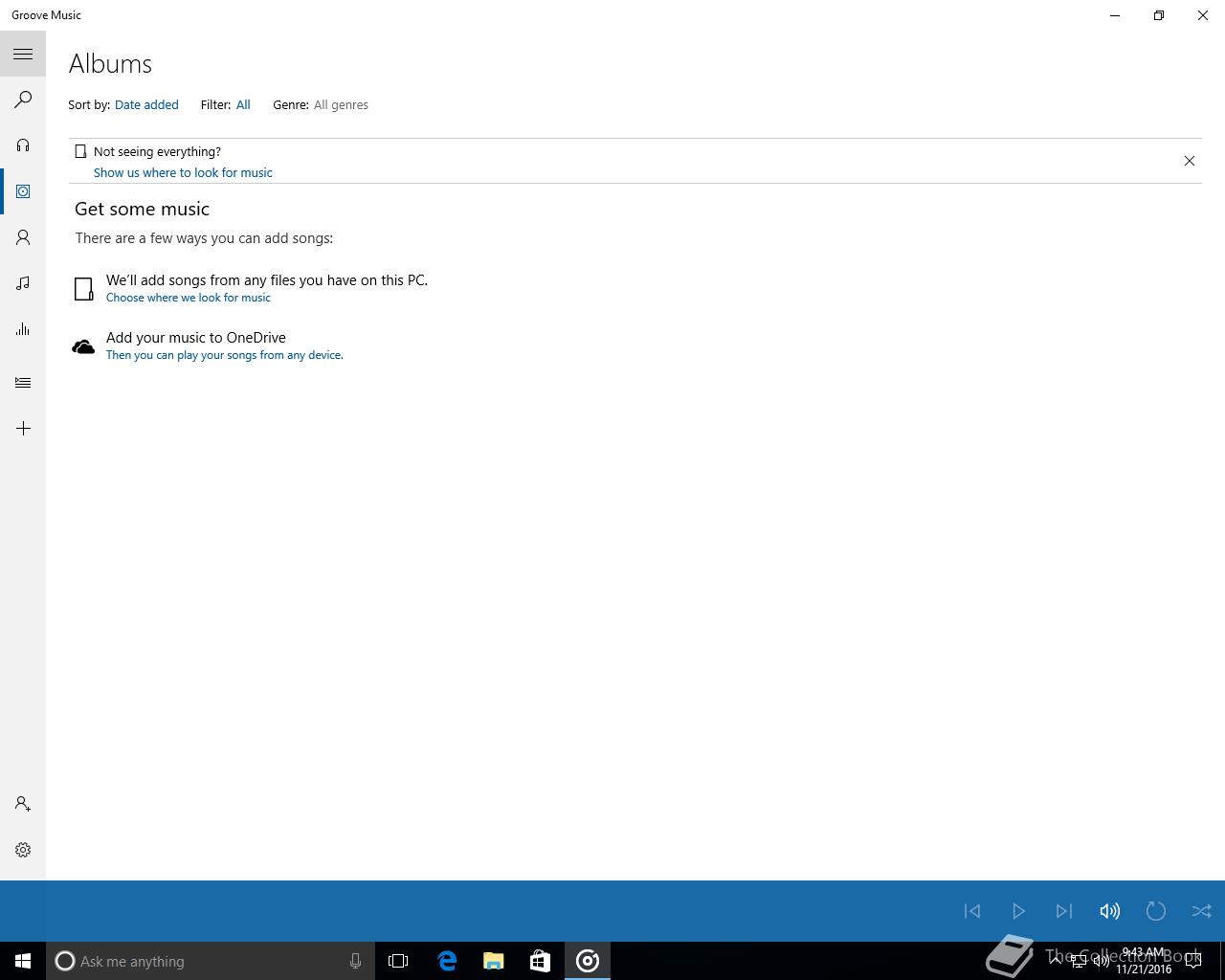Select the Albums disc icon in sidebar

[x=23, y=191]
